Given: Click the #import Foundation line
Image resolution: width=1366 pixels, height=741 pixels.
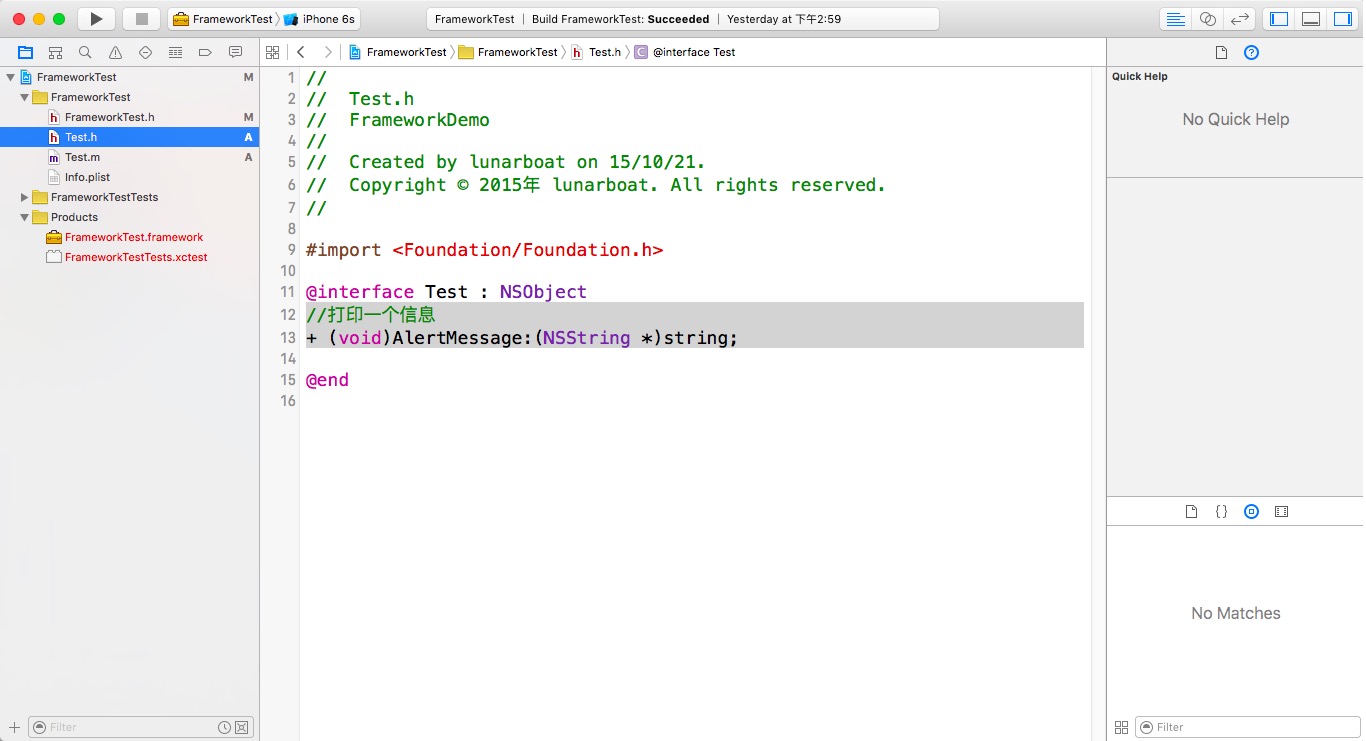Looking at the screenshot, I should coord(485,250).
